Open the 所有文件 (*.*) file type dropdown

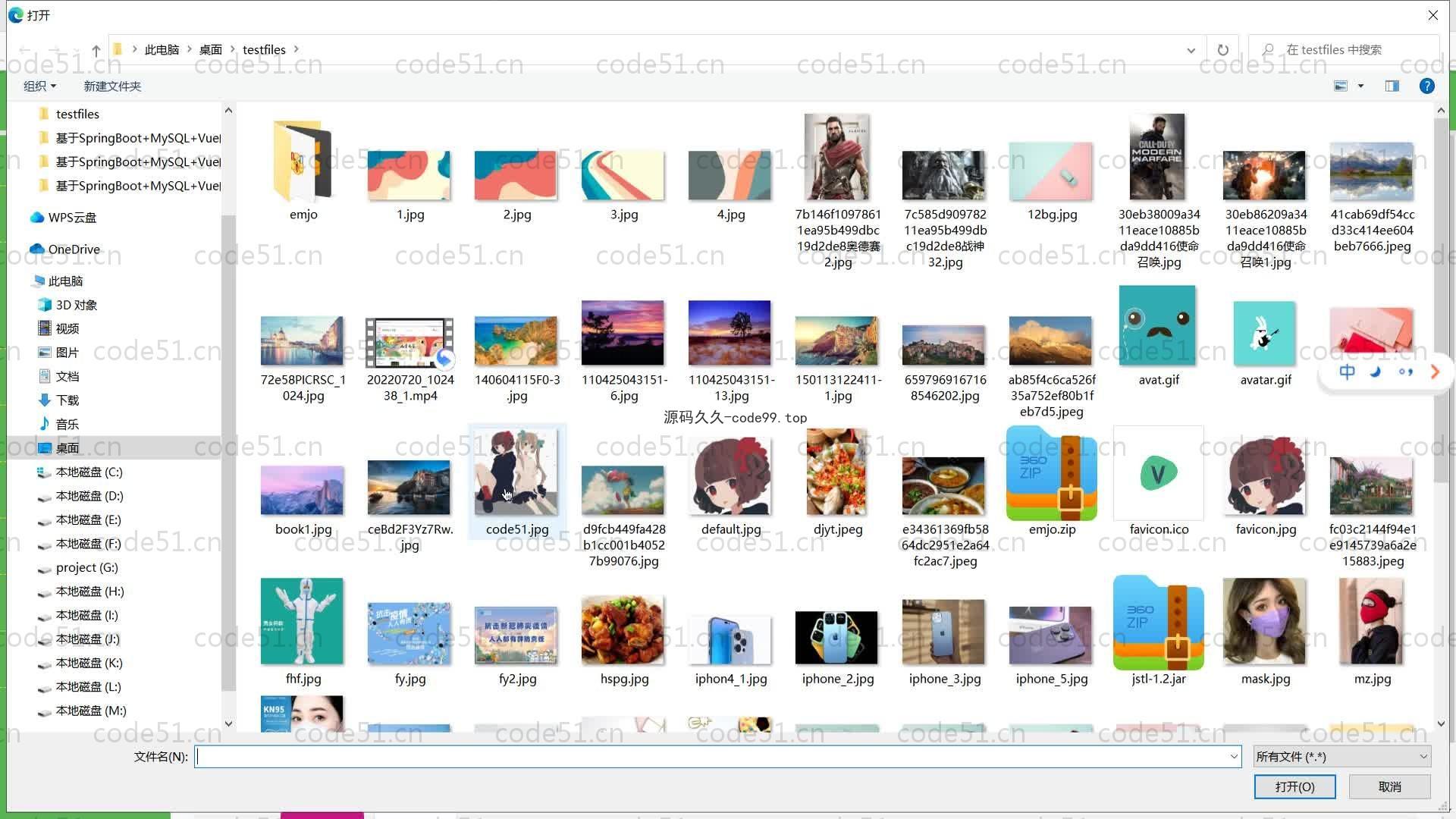point(1342,757)
